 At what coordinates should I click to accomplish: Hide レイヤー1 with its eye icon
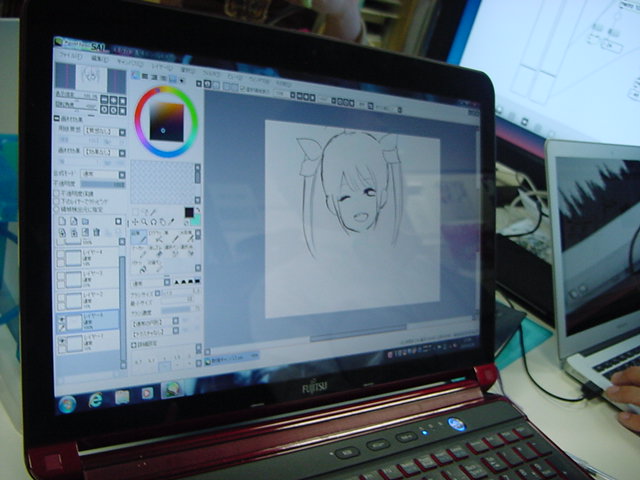(62, 340)
